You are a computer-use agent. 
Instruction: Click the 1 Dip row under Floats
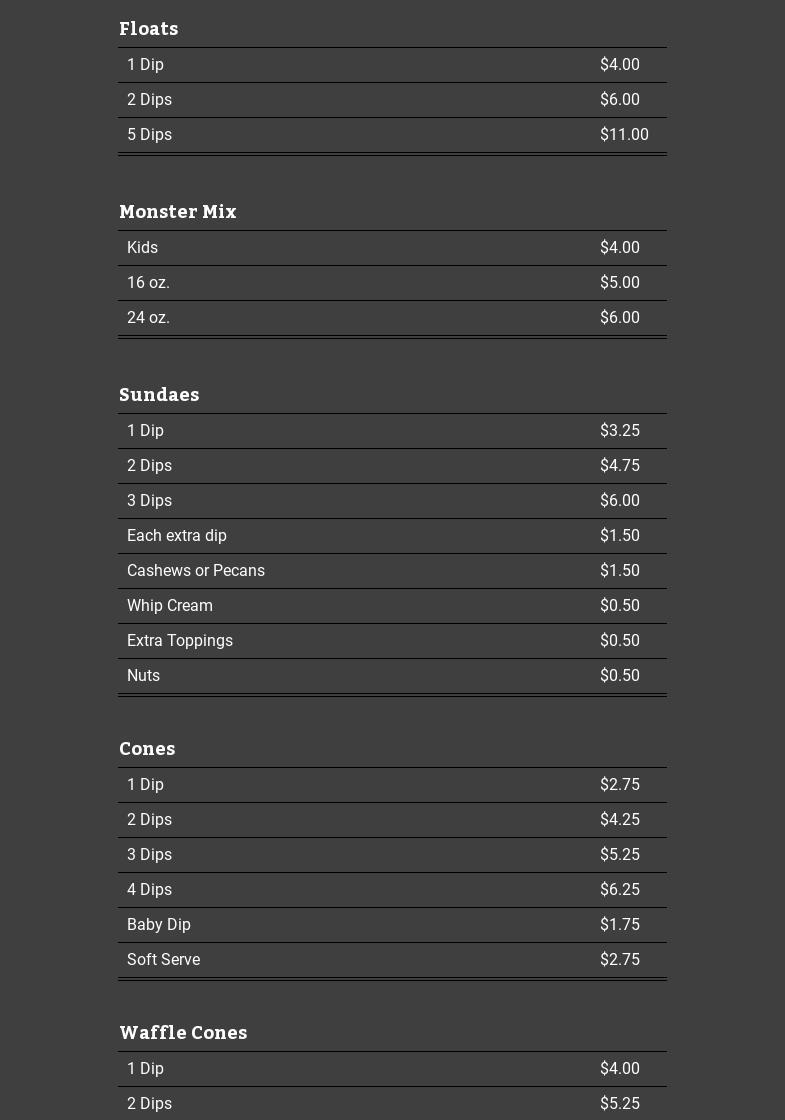coord(392,65)
